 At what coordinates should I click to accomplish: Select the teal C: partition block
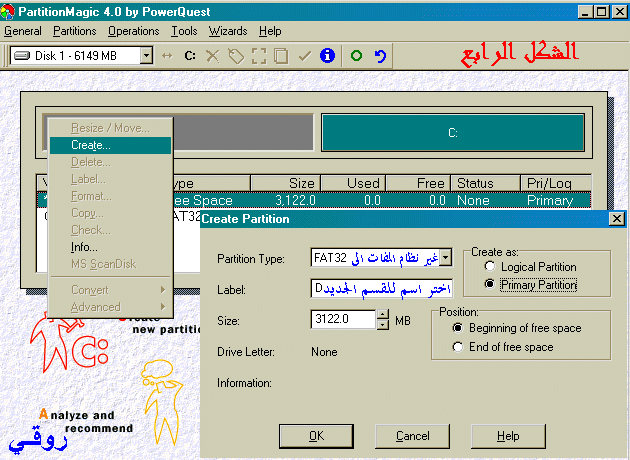point(453,133)
